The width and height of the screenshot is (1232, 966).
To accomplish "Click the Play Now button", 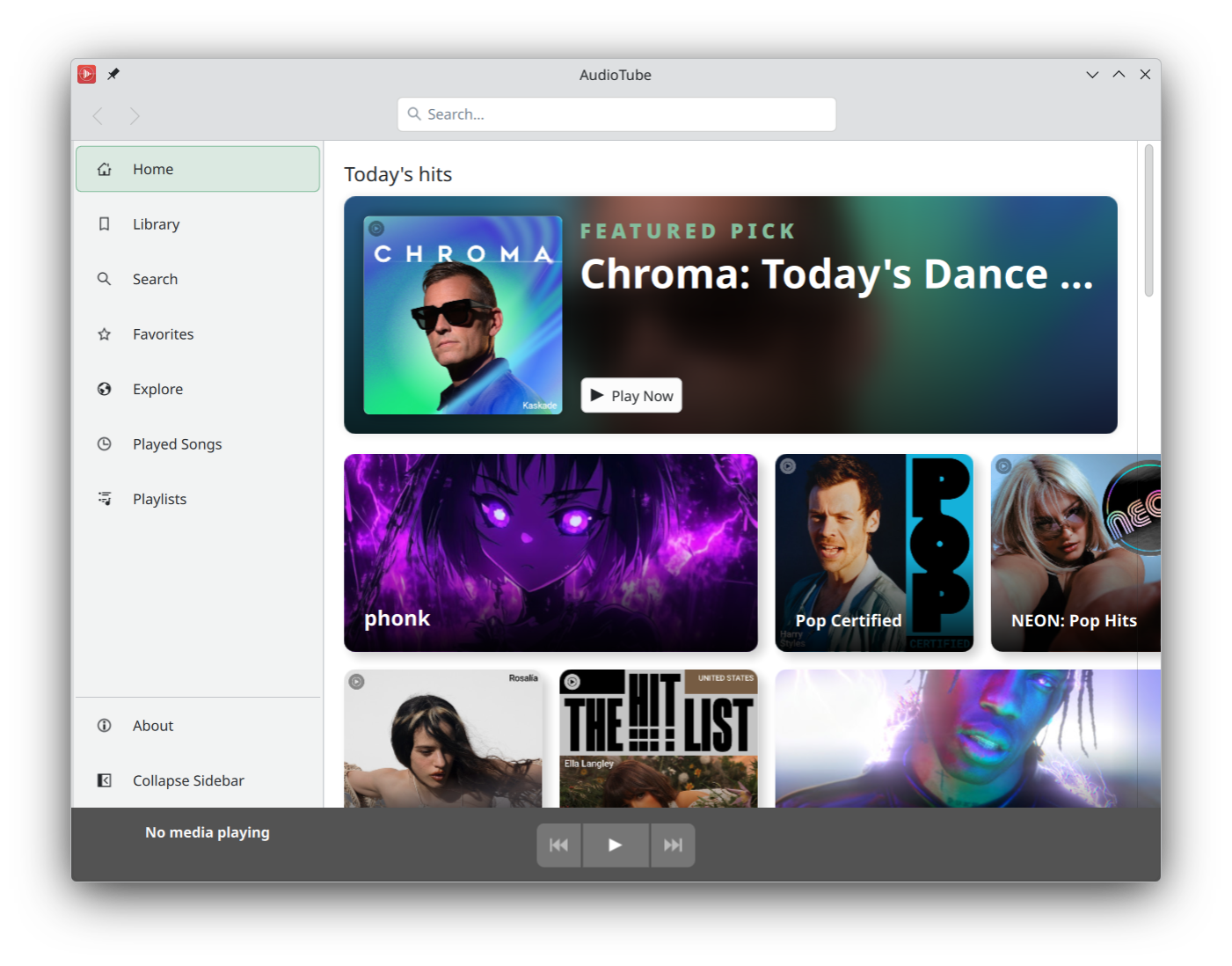I will click(631, 396).
